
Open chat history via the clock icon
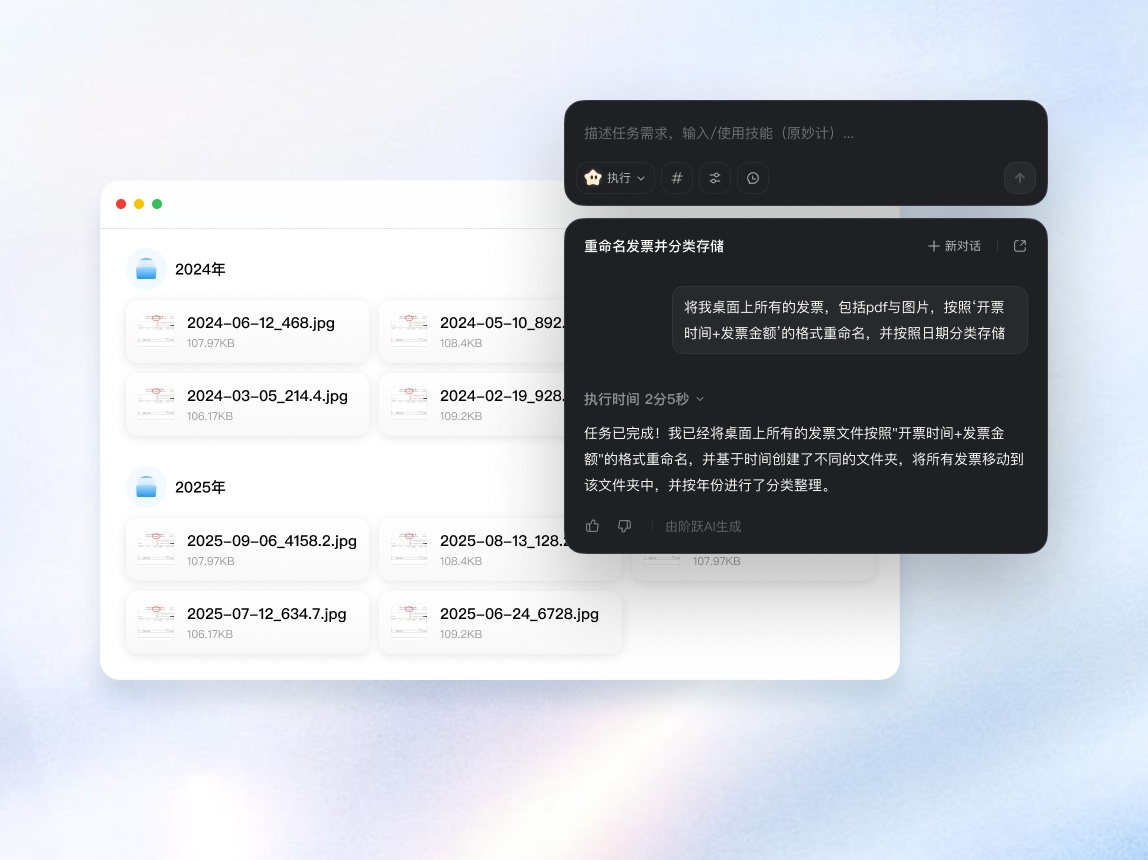pos(753,177)
